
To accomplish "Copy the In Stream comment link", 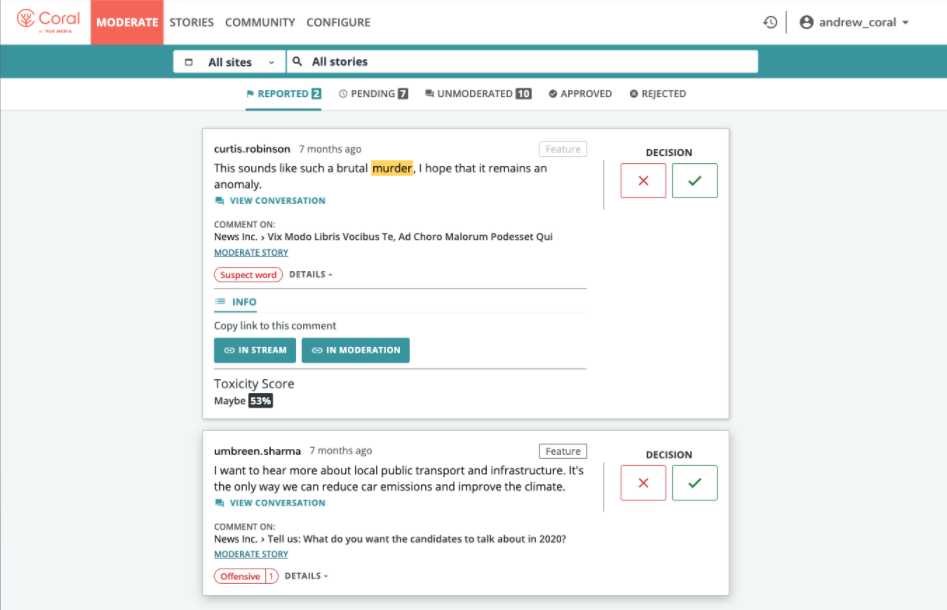I will 255,350.
